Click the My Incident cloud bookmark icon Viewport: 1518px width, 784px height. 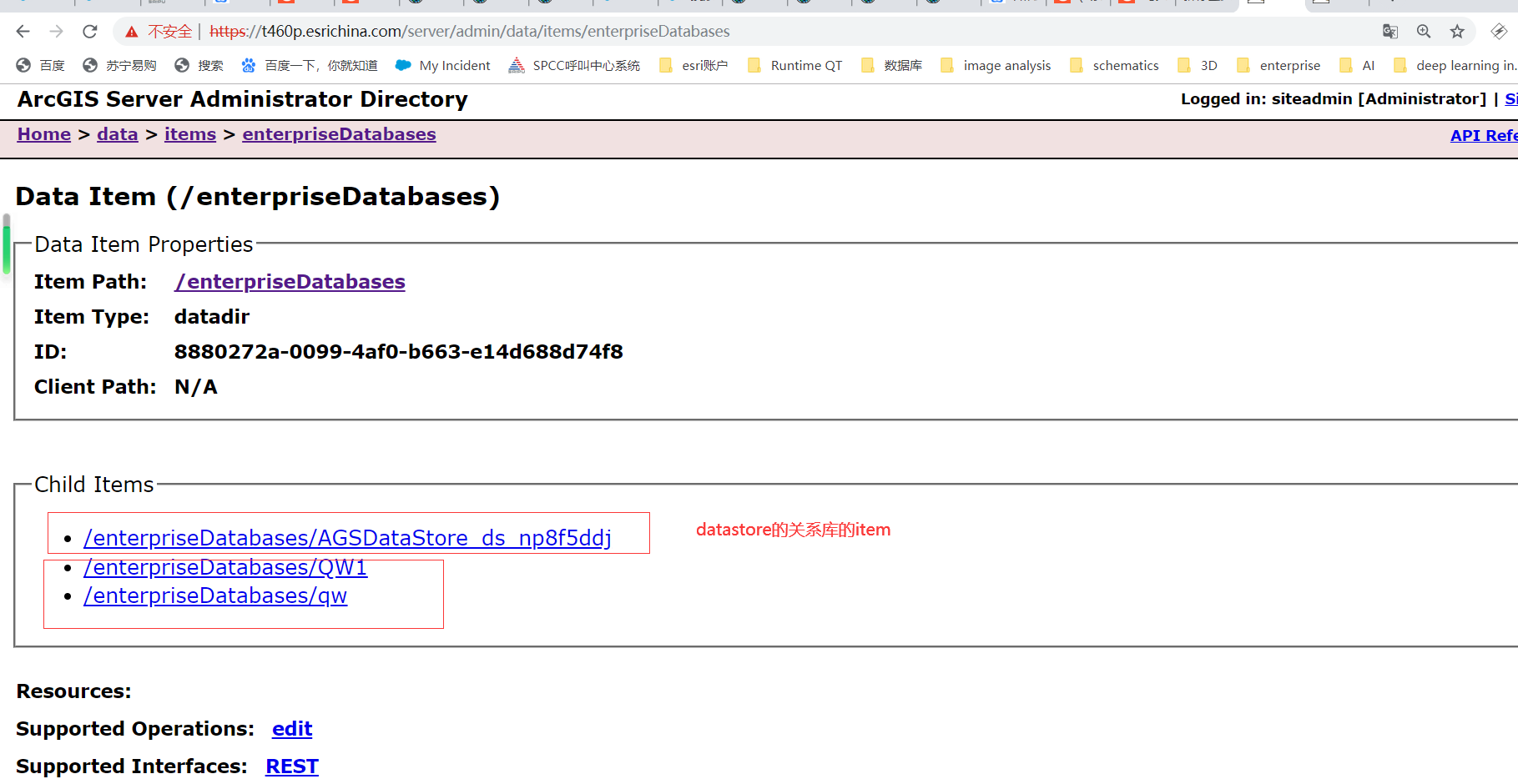403,65
